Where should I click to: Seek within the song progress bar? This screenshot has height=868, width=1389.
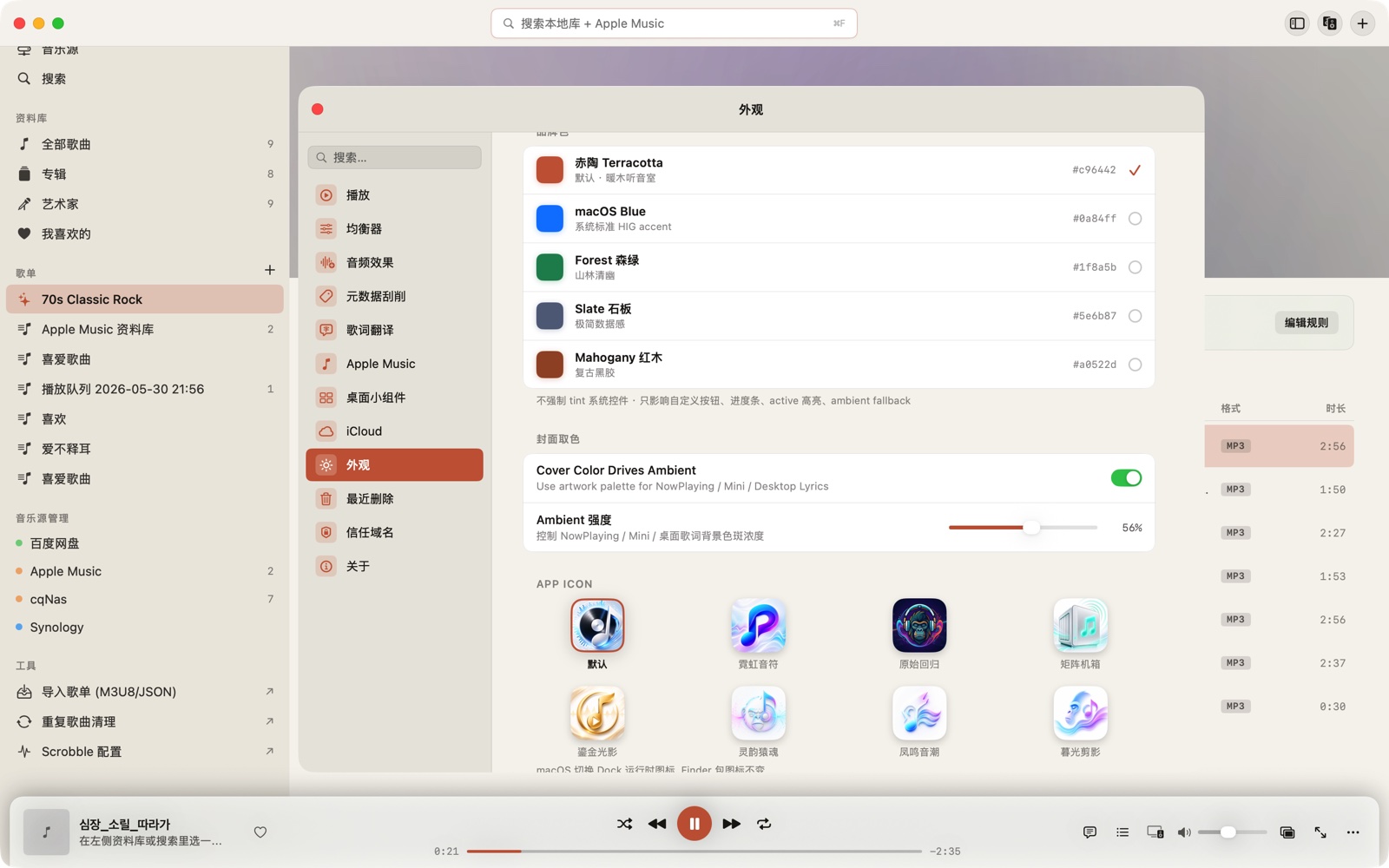[694, 852]
